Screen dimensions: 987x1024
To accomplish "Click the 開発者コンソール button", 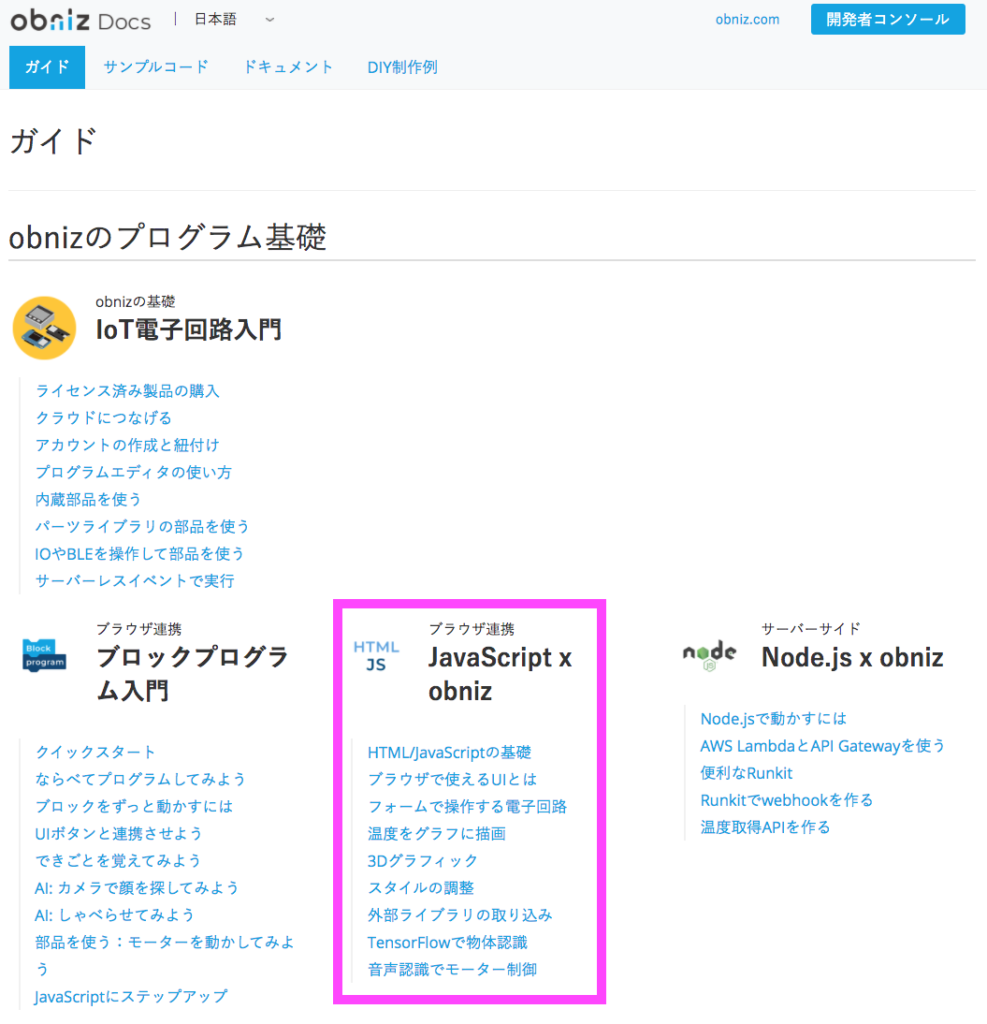I will pyautogui.click(x=888, y=20).
